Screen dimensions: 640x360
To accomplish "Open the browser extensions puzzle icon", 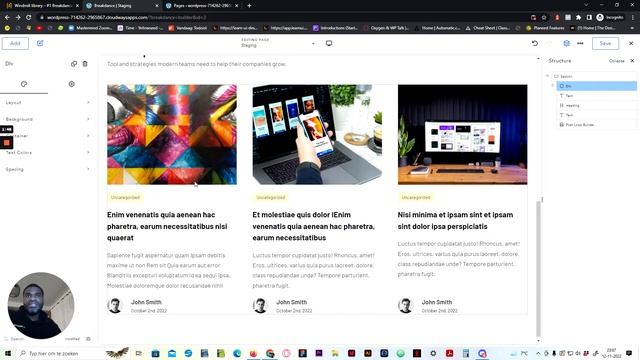I will (578, 18).
